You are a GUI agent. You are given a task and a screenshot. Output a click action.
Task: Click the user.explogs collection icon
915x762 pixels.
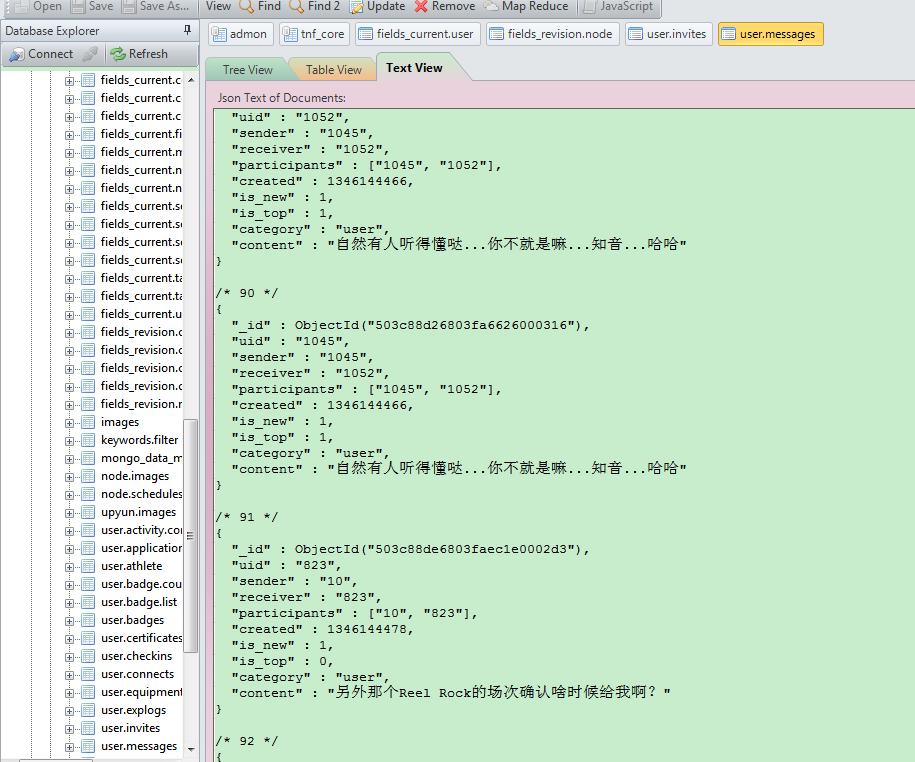(88, 710)
